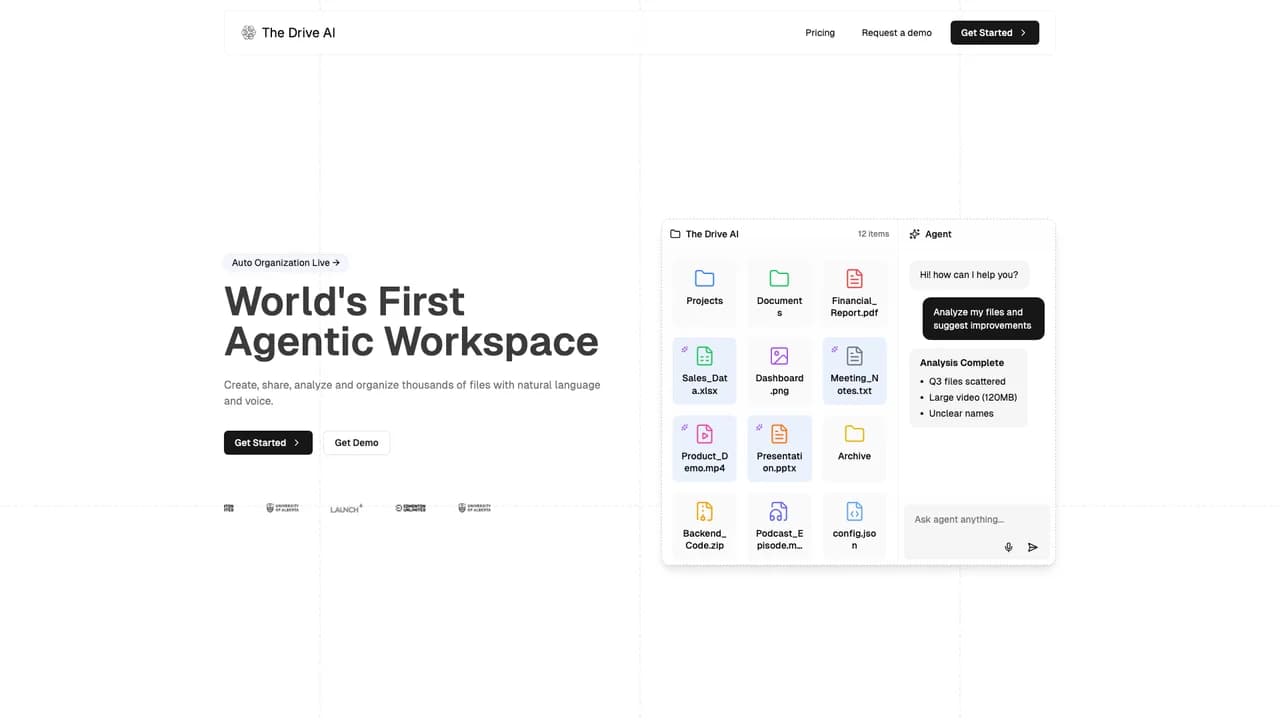Click the Ask agent anything input field
Viewport: 1280px width, 720px height.
click(x=978, y=532)
